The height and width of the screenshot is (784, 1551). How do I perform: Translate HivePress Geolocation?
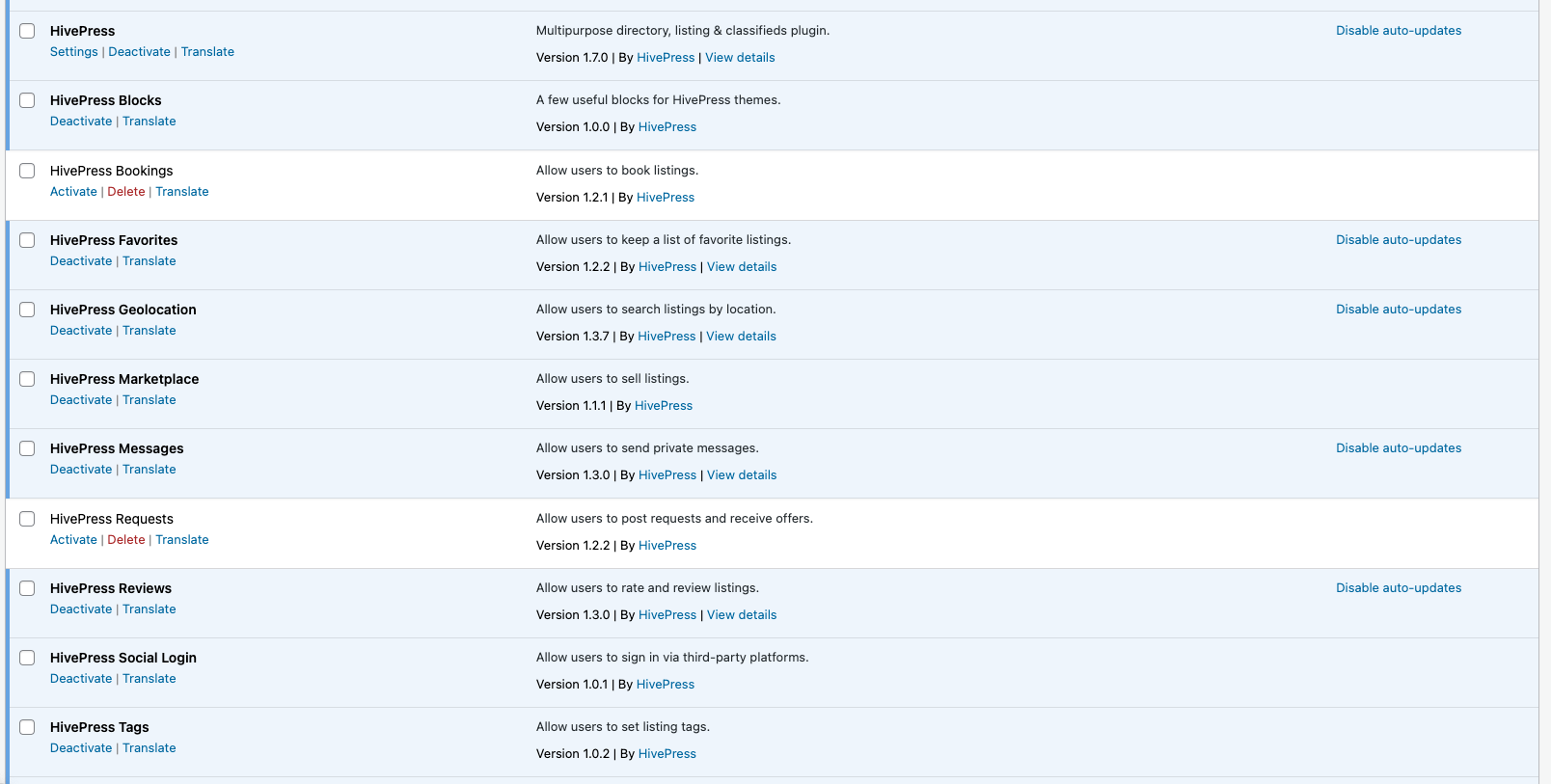tap(150, 331)
